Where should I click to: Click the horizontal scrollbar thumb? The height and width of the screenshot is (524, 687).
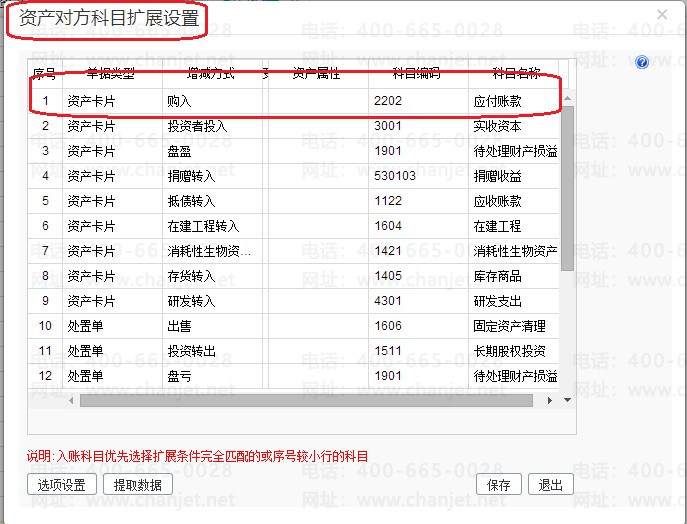click(x=306, y=400)
